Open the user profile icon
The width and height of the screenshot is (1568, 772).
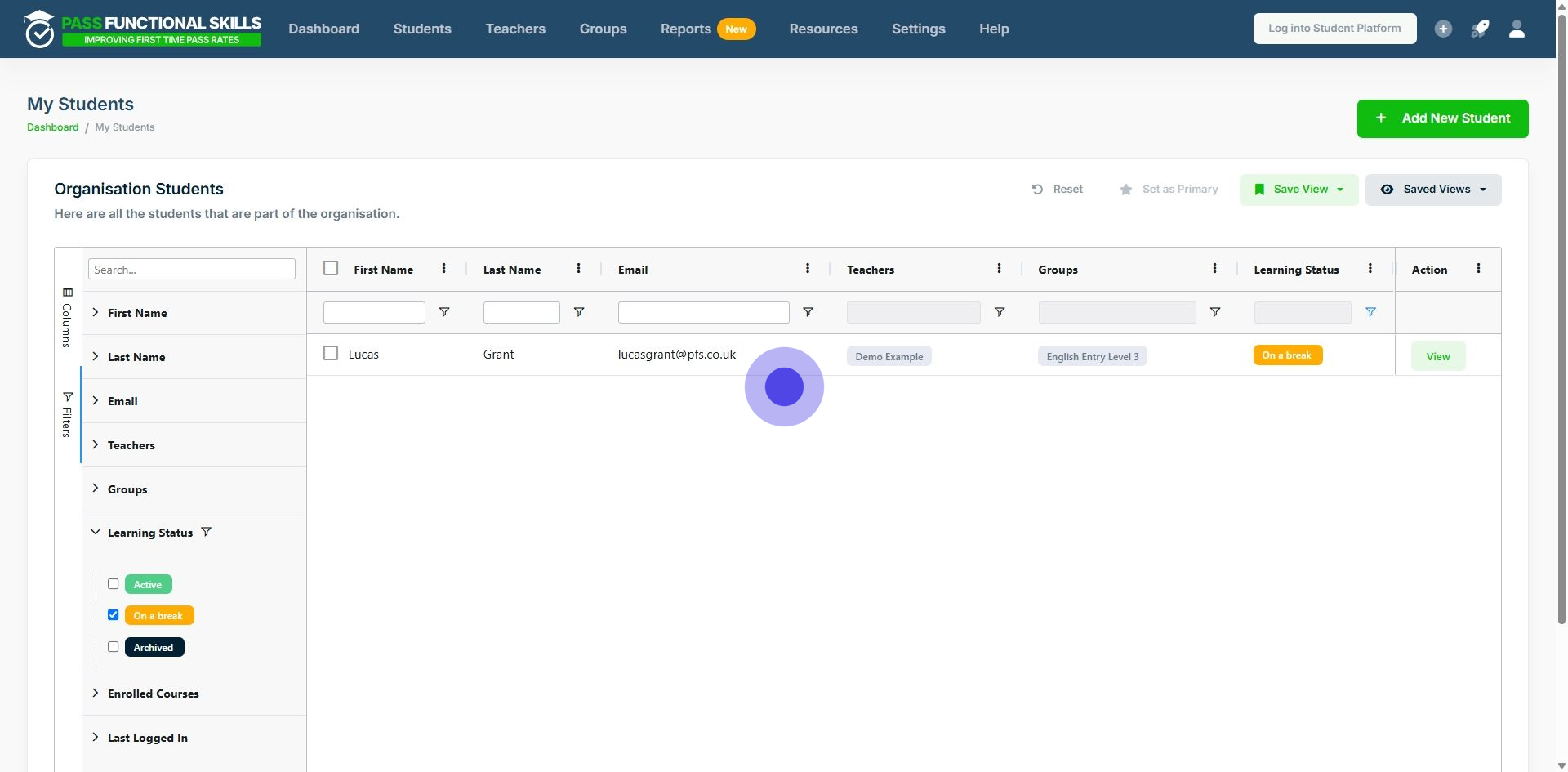coord(1517,29)
